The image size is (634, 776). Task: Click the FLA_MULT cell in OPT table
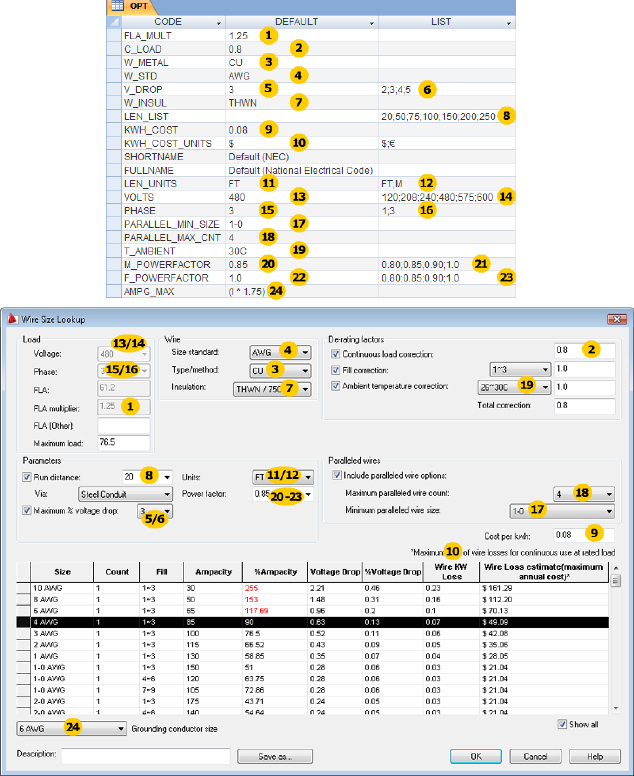coord(174,36)
